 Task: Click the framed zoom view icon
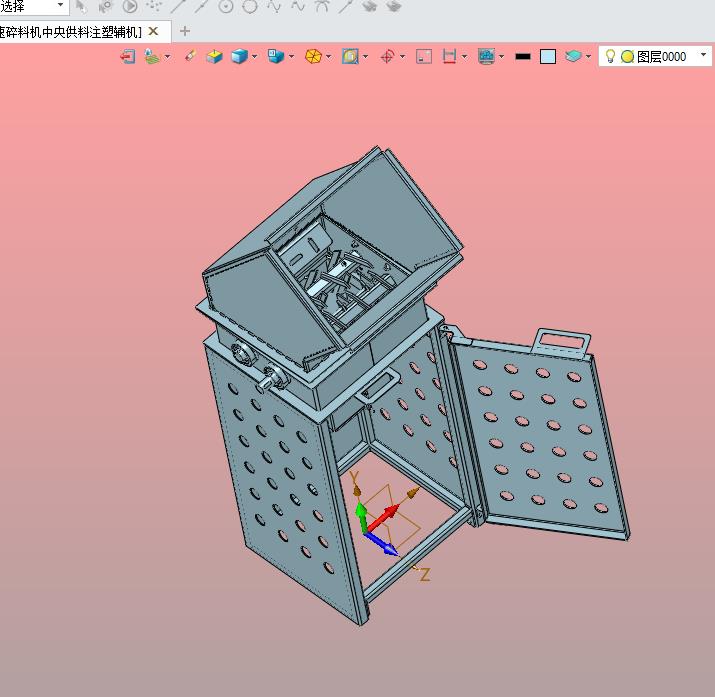coord(350,57)
